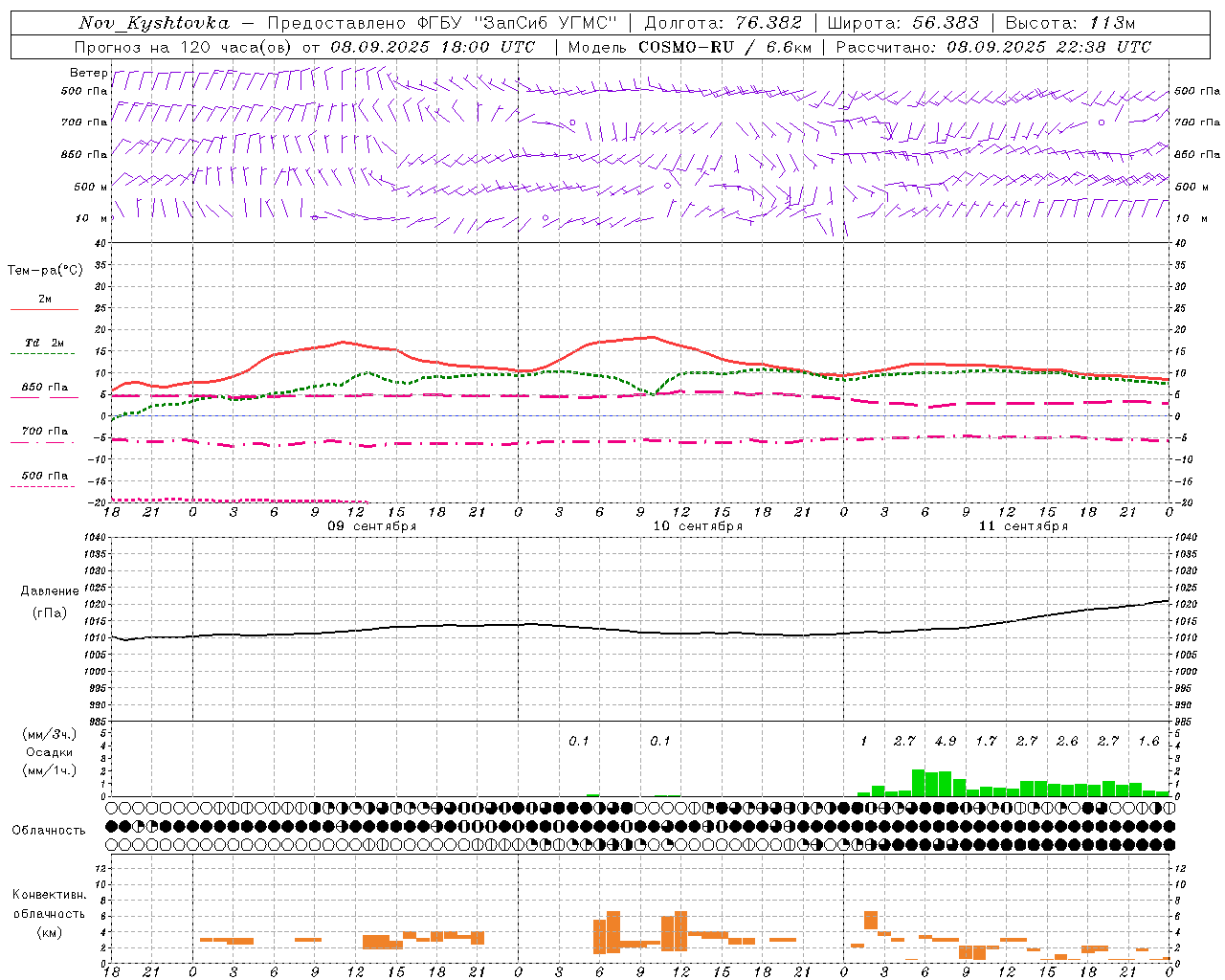Screen dimensions: 1225x980
Task: Click the 'Конвективн.' convective cloud label
Action: pos(50,895)
